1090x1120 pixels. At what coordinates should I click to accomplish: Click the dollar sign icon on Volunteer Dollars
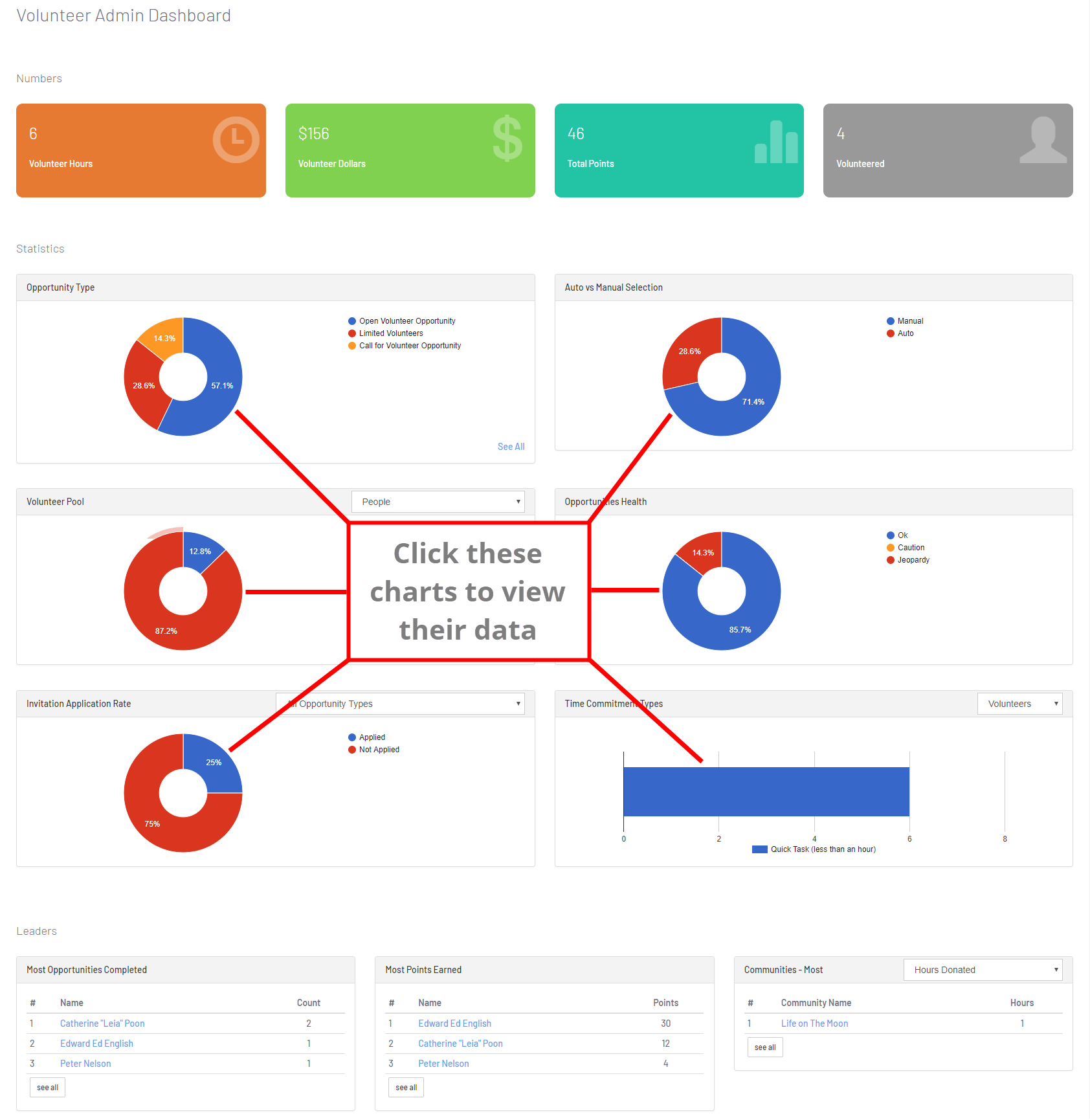(507, 139)
